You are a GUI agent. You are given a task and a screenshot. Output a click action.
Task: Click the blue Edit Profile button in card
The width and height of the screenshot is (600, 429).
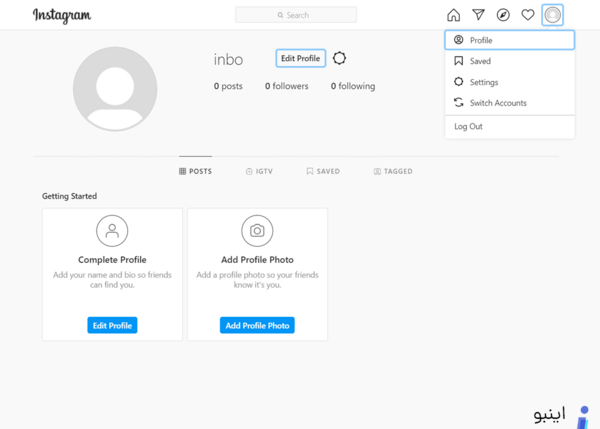tap(112, 325)
